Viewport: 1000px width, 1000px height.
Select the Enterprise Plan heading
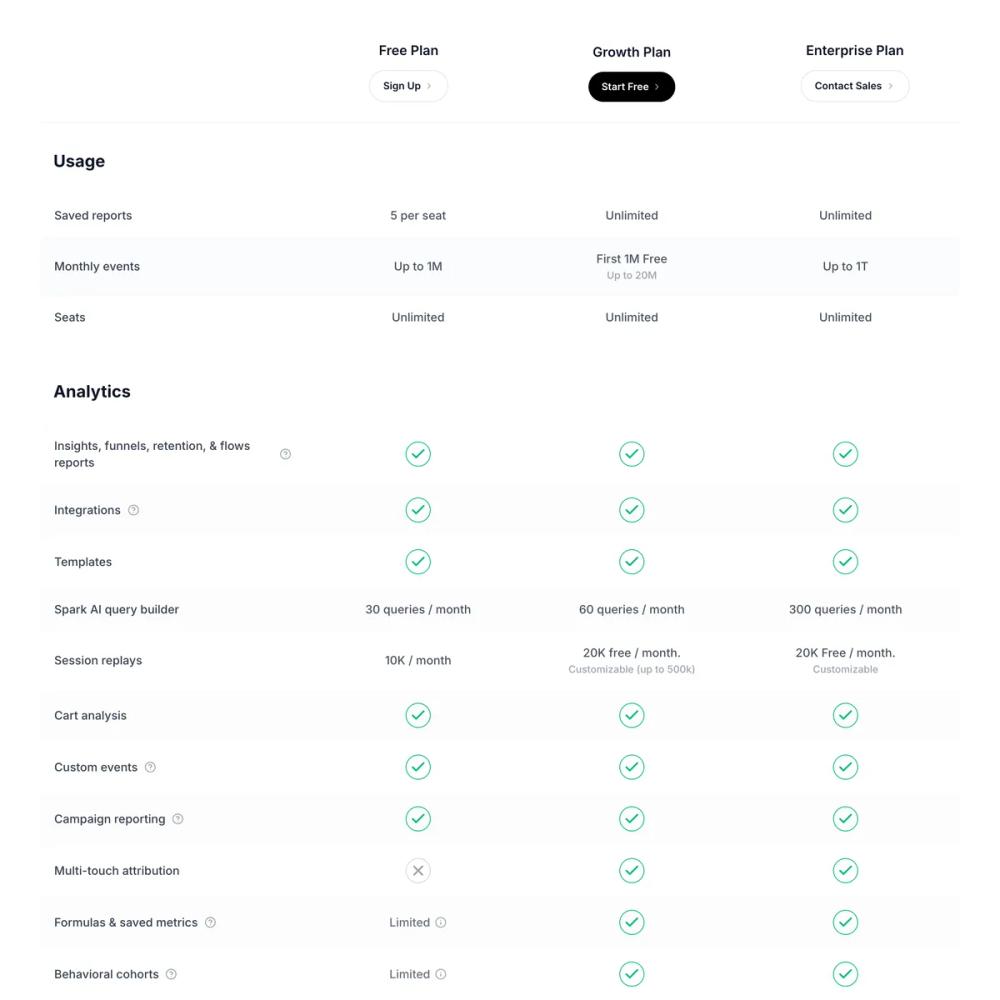(x=855, y=50)
